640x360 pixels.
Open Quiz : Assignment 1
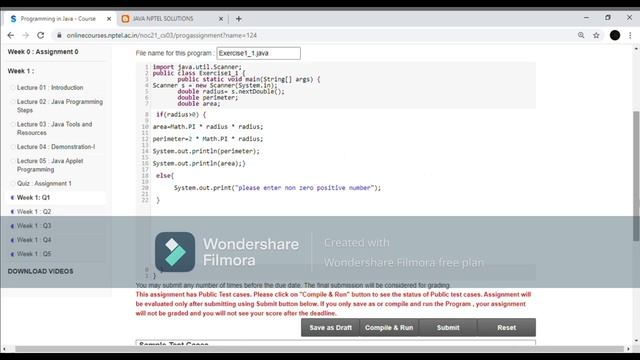click(x=44, y=183)
